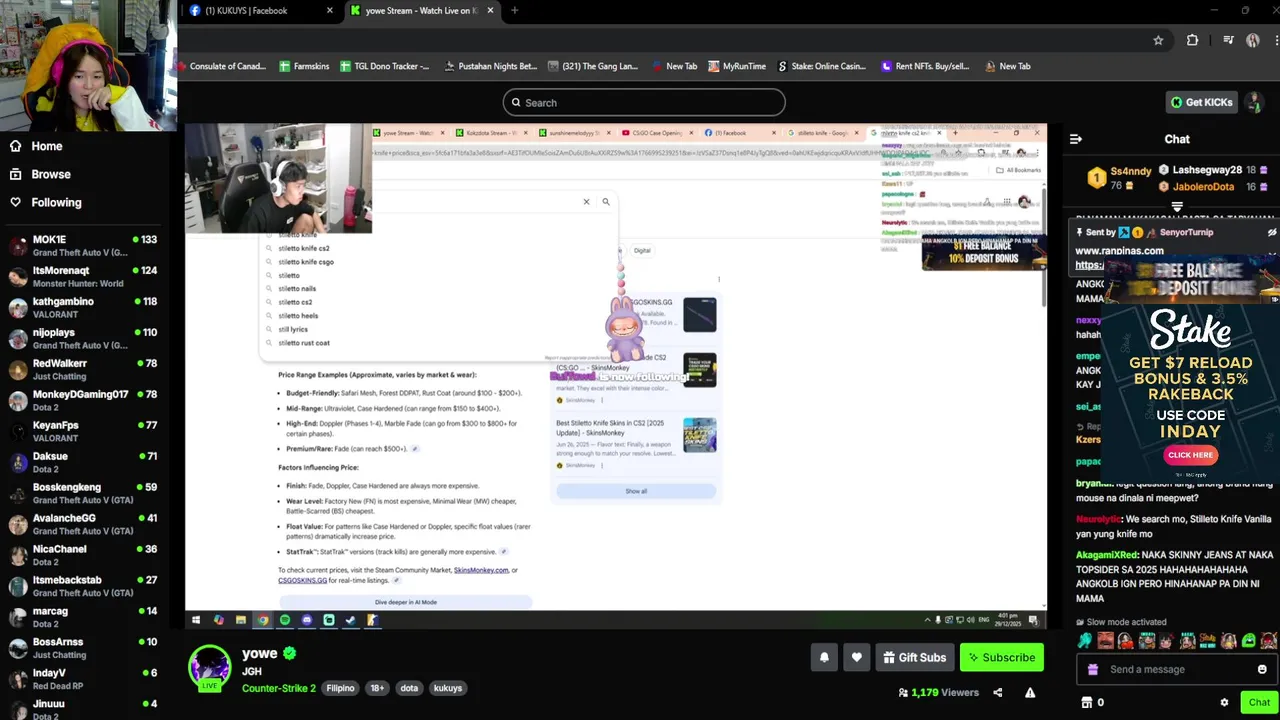Open MonkeyDGaming017 channel
This screenshot has height=720, width=1280.
pyautogui.click(x=82, y=401)
